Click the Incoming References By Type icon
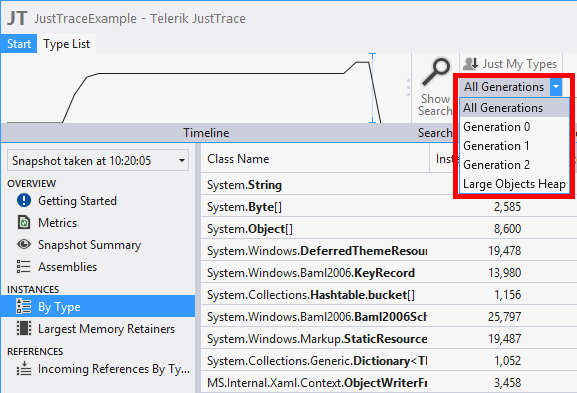 click(24, 368)
